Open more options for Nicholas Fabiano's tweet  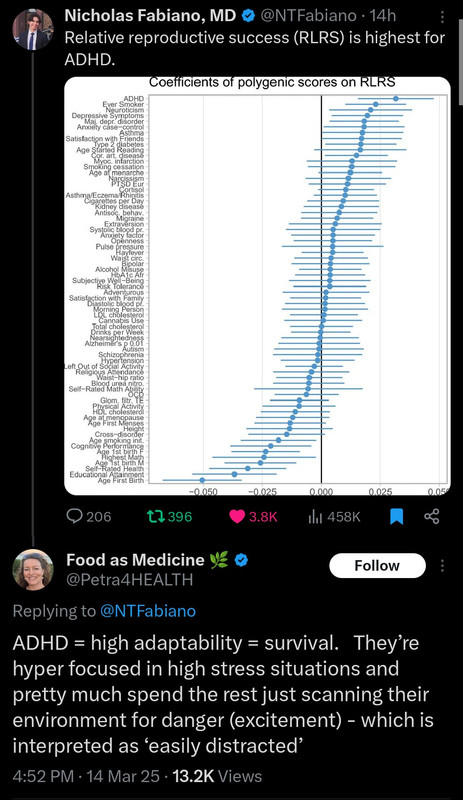coord(442,17)
